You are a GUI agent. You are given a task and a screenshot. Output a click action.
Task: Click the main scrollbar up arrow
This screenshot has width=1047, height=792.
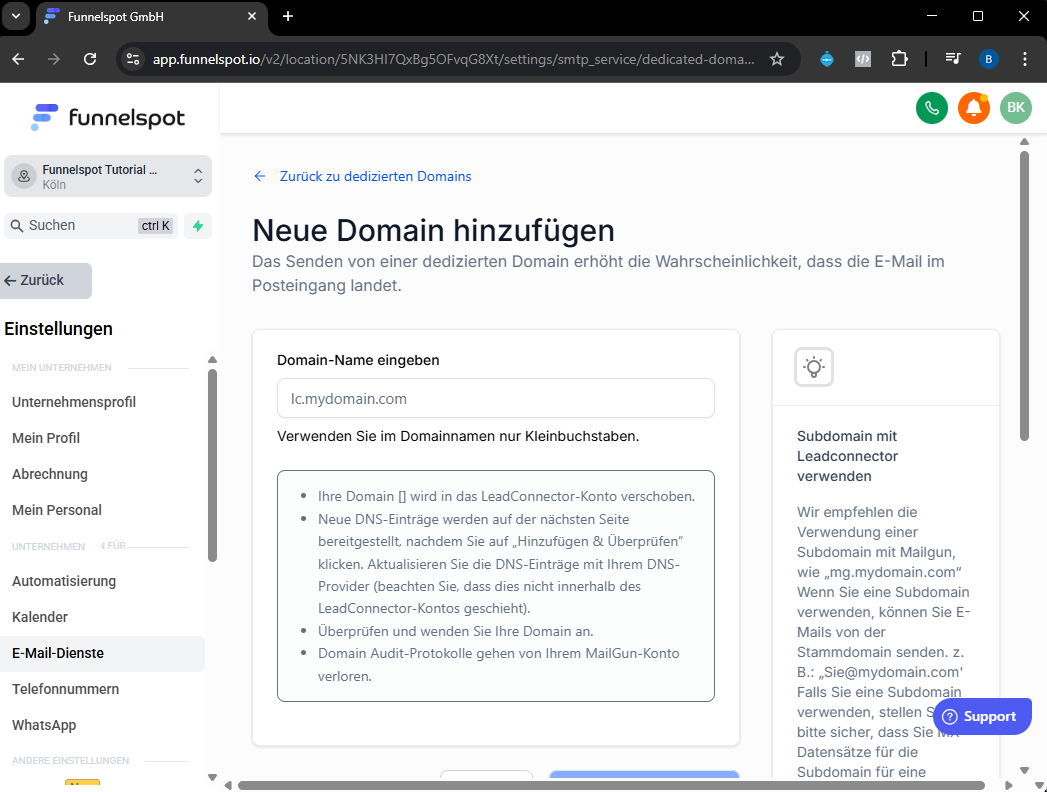click(x=1024, y=142)
